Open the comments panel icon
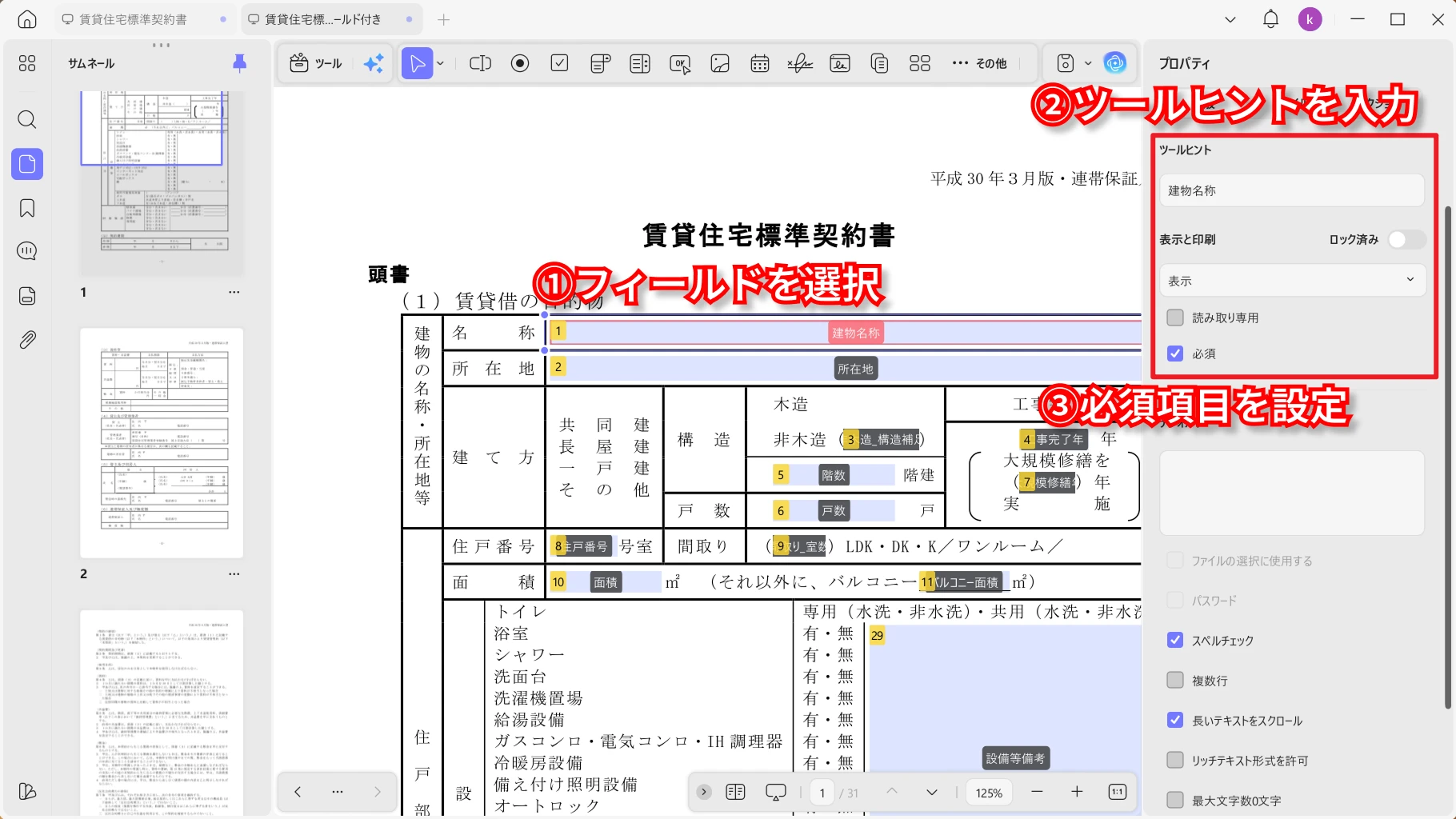The width and height of the screenshot is (1456, 819). point(27,251)
